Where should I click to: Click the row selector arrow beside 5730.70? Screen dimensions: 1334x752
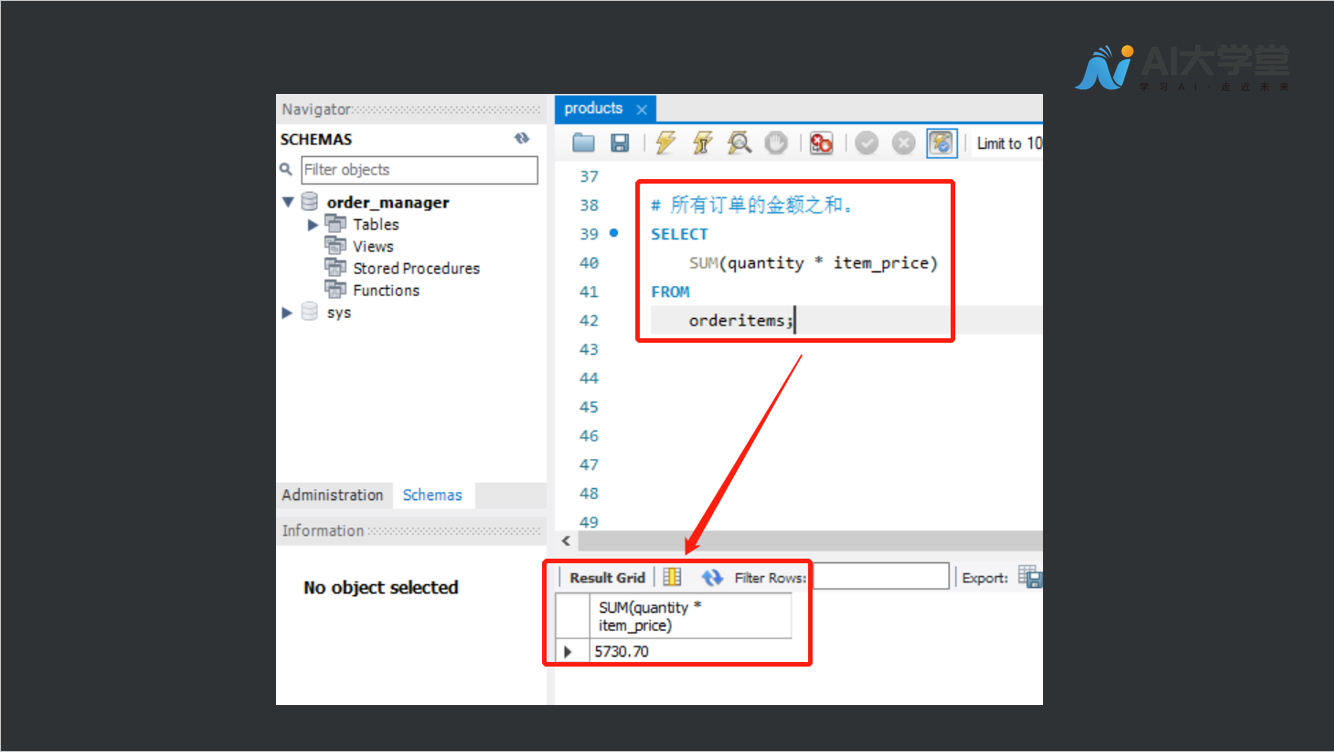(569, 651)
